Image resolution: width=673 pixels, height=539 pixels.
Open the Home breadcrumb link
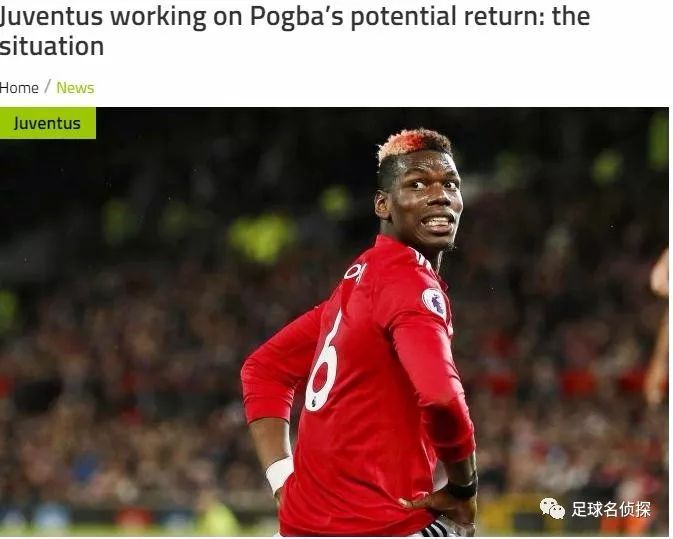[19, 88]
